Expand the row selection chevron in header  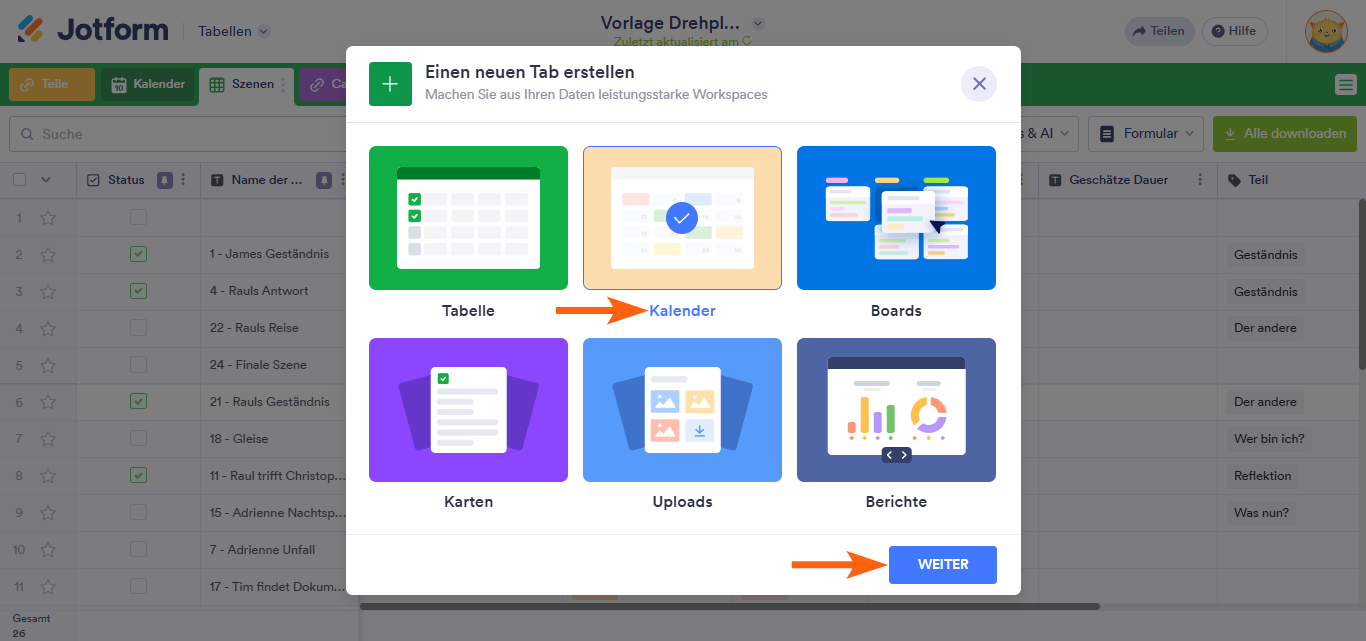[x=45, y=180]
